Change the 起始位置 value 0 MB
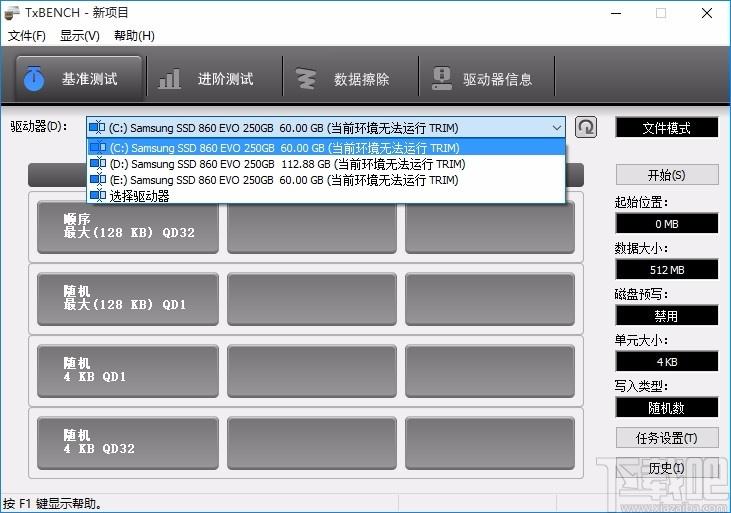731x513 pixels. tap(667, 223)
